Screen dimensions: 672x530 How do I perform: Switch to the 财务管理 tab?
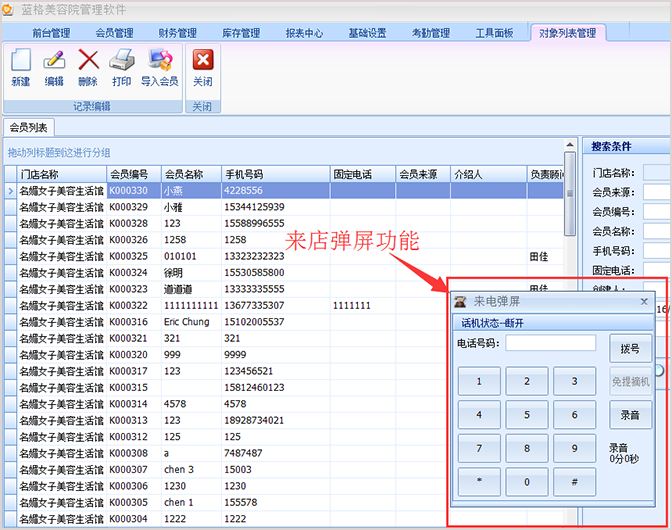tap(177, 33)
